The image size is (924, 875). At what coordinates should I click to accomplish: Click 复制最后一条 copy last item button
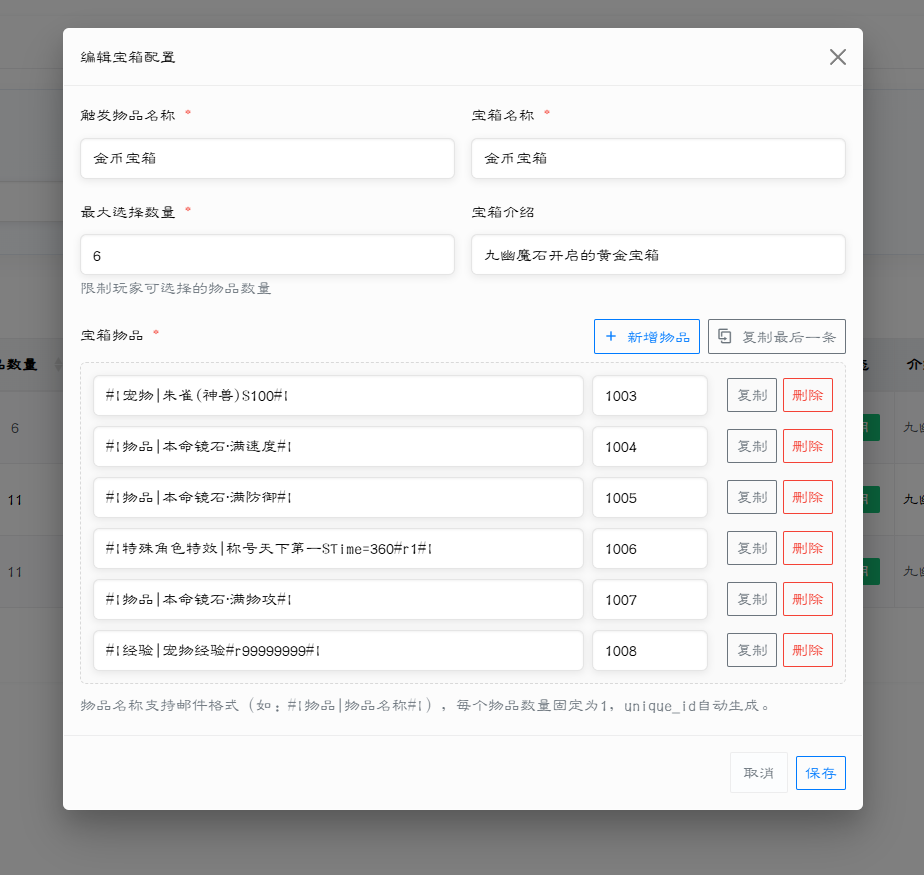coord(777,337)
